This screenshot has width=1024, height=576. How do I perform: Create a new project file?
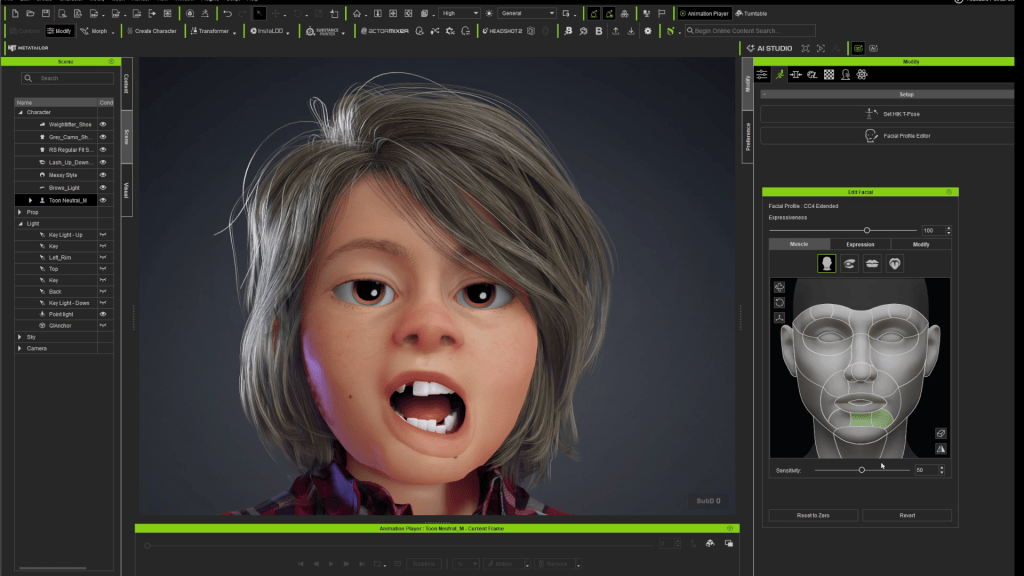point(15,13)
